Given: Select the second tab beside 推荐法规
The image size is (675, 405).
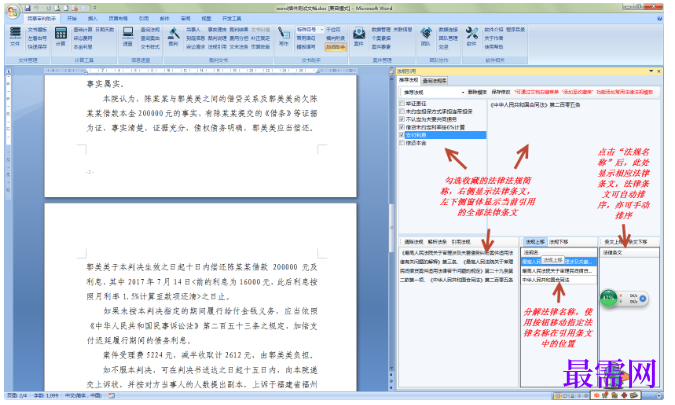Looking at the screenshot, I should (x=434, y=80).
